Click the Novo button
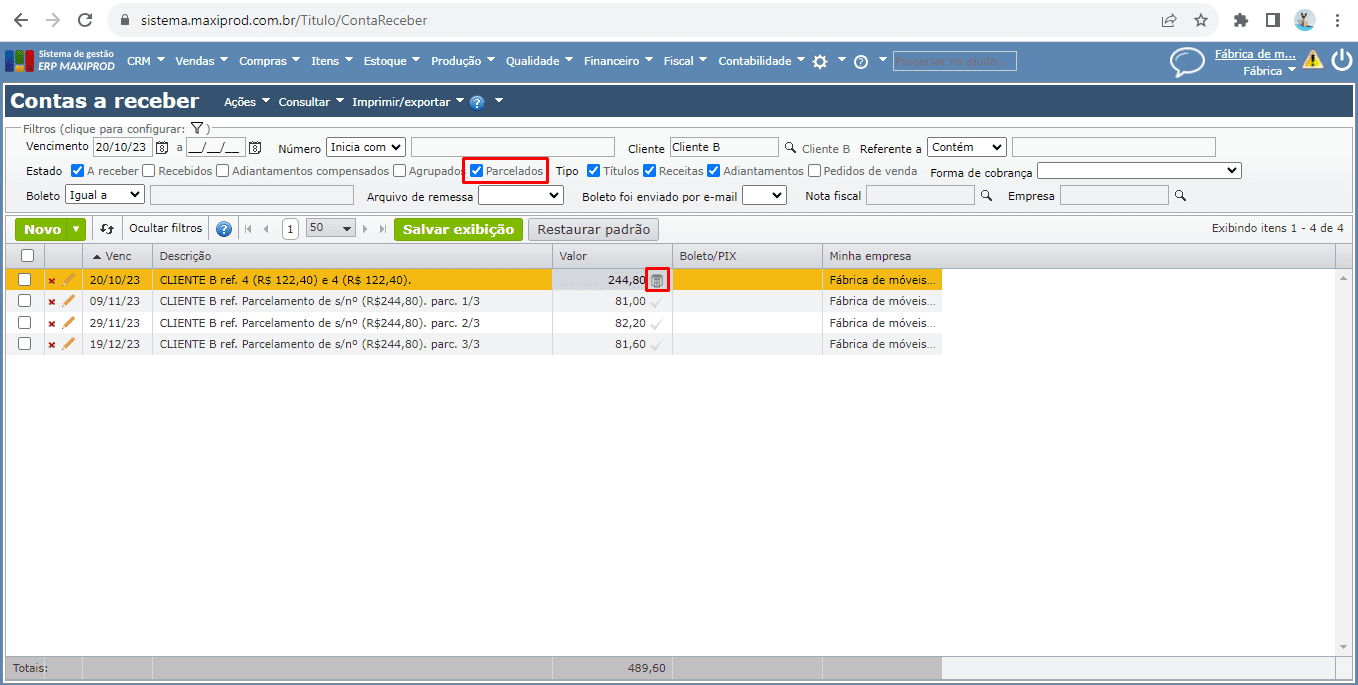The width and height of the screenshot is (1358, 685). pyautogui.click(x=42, y=230)
